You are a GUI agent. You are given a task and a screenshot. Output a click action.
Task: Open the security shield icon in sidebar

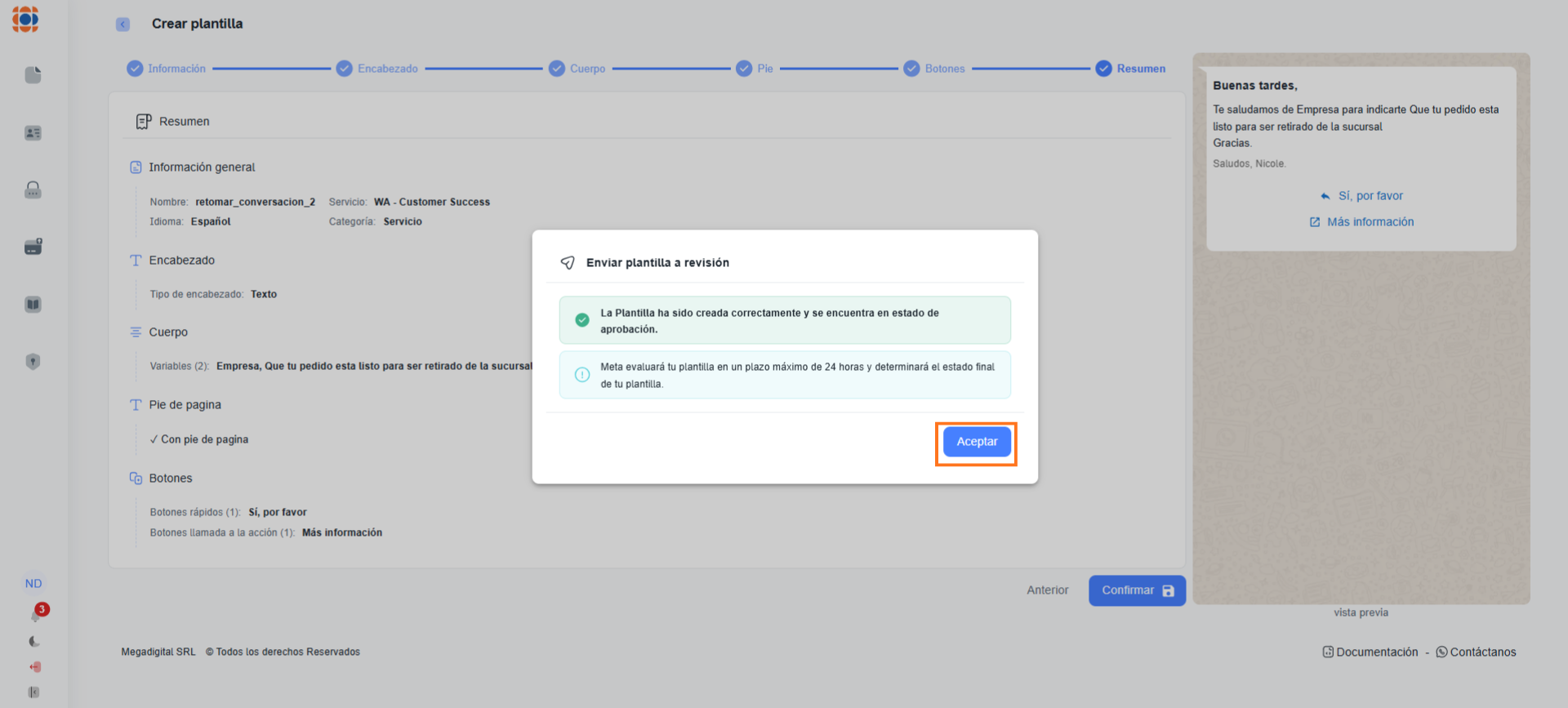click(x=33, y=362)
